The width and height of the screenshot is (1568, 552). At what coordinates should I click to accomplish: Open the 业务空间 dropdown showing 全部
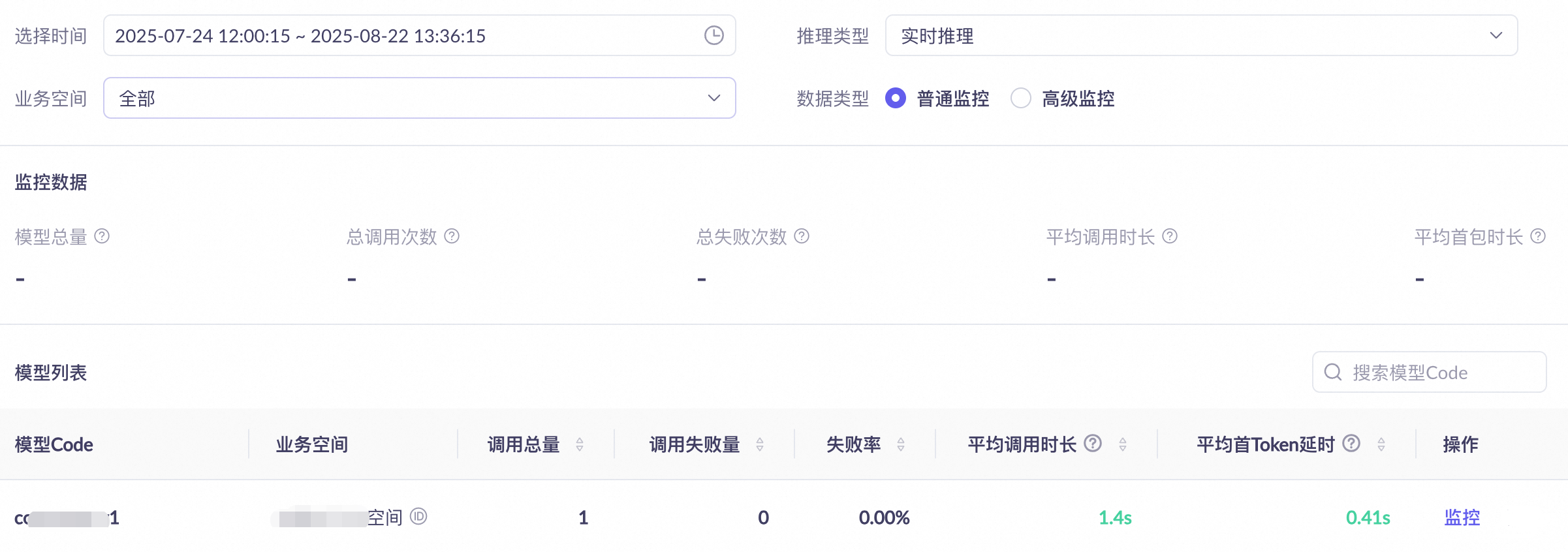click(x=420, y=98)
